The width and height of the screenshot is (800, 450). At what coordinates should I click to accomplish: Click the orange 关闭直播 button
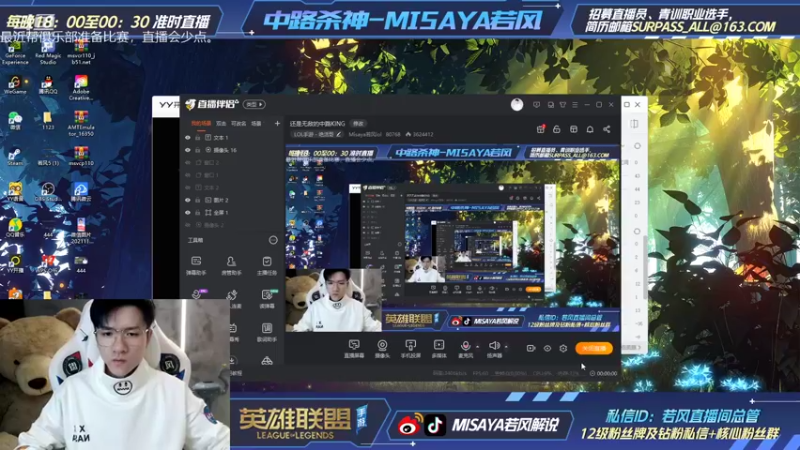[x=594, y=348]
